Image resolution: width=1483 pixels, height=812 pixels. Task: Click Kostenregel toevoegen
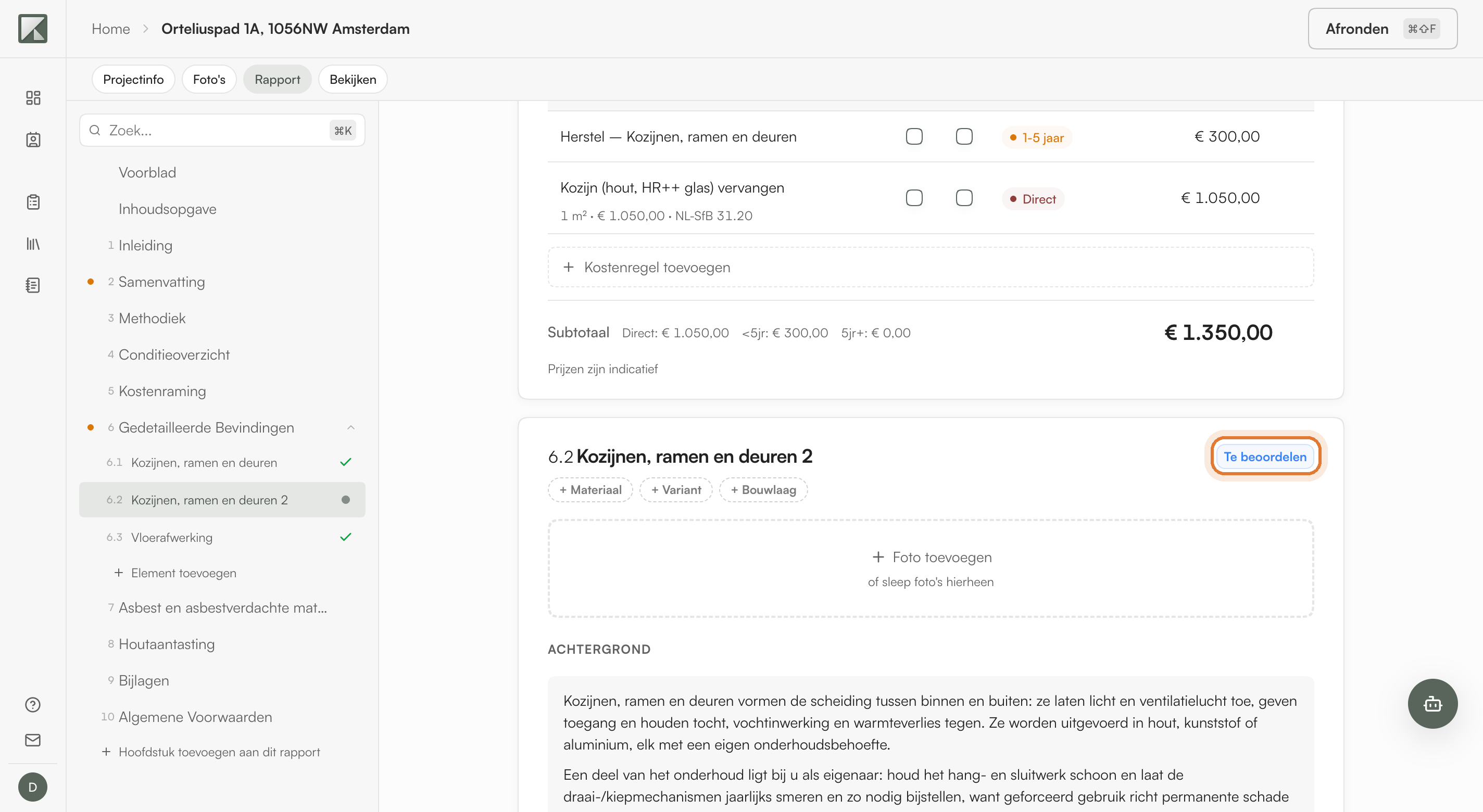[931, 267]
